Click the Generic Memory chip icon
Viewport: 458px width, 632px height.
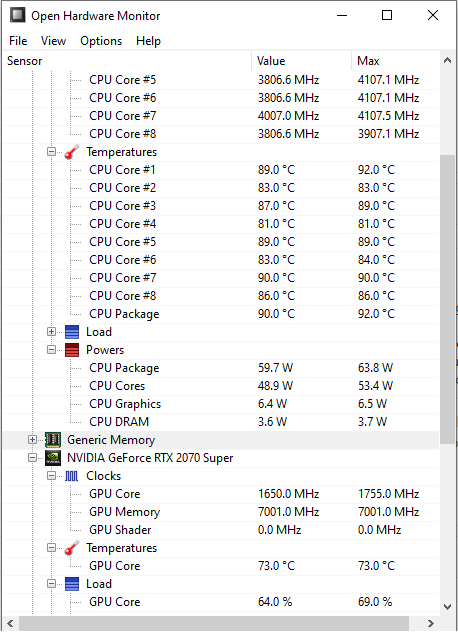point(53,440)
